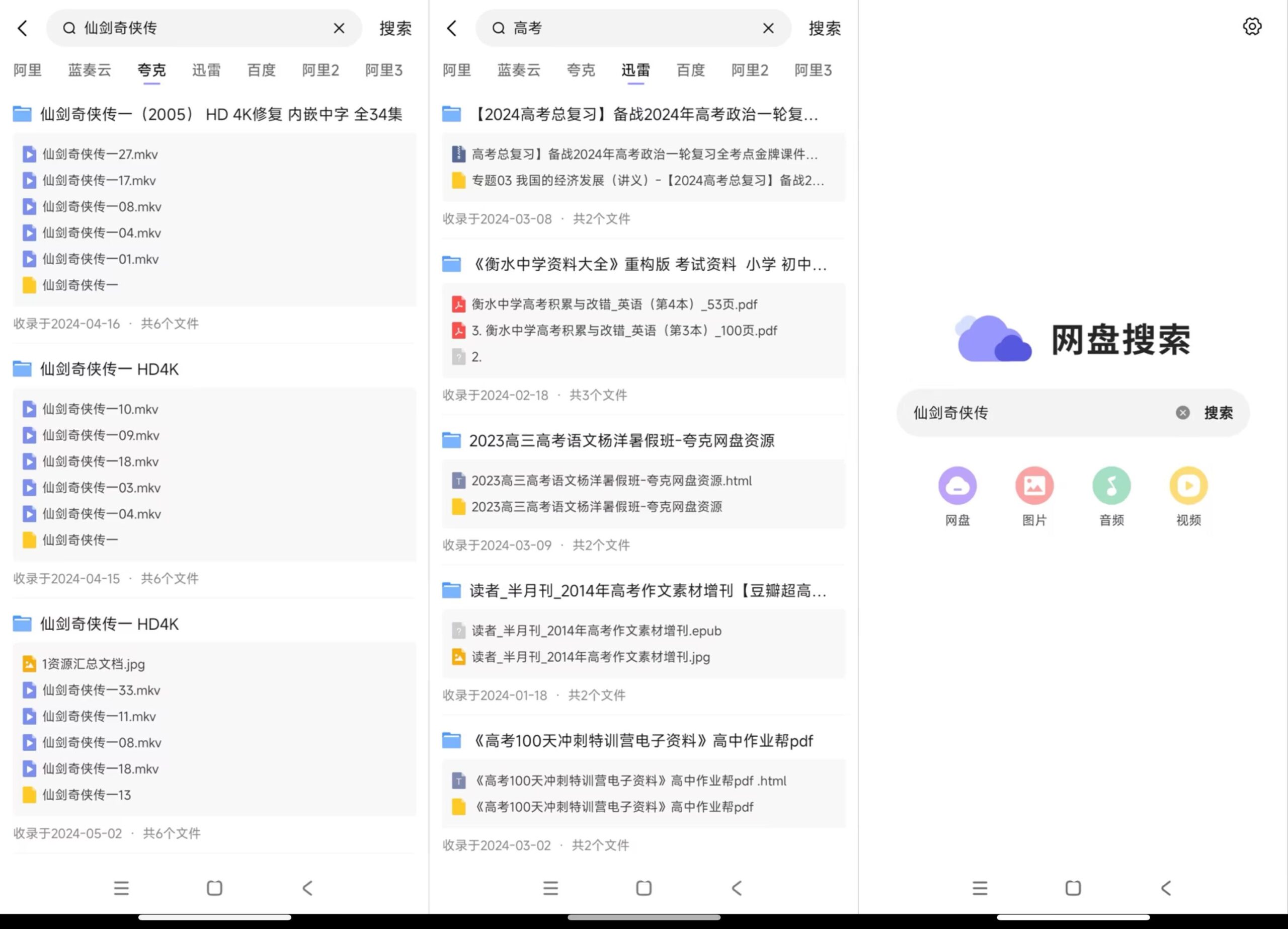
Task: Focus the 高考 search input field
Action: click(x=633, y=28)
